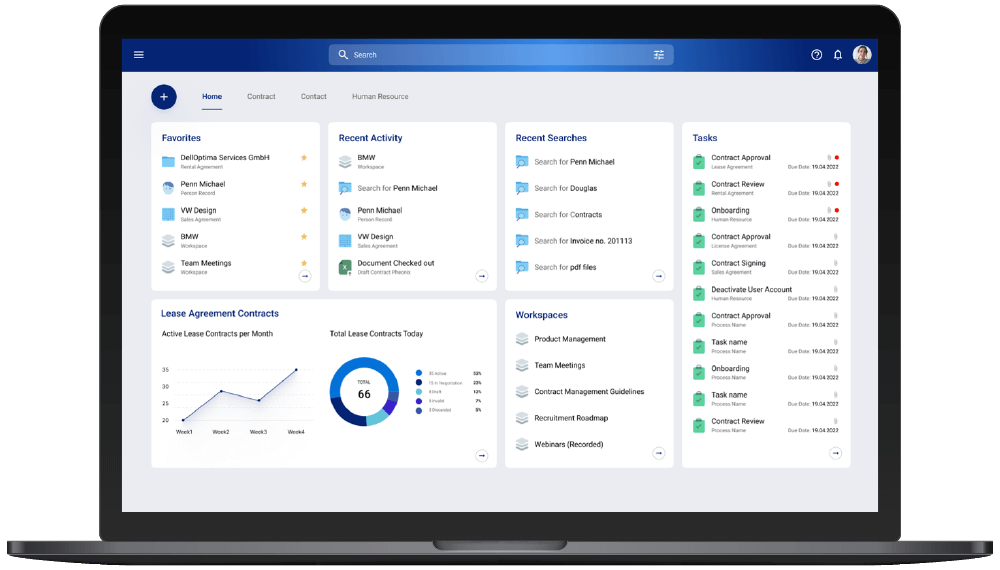1000x570 pixels.
Task: Switch to the Home tab
Action: pos(212,97)
